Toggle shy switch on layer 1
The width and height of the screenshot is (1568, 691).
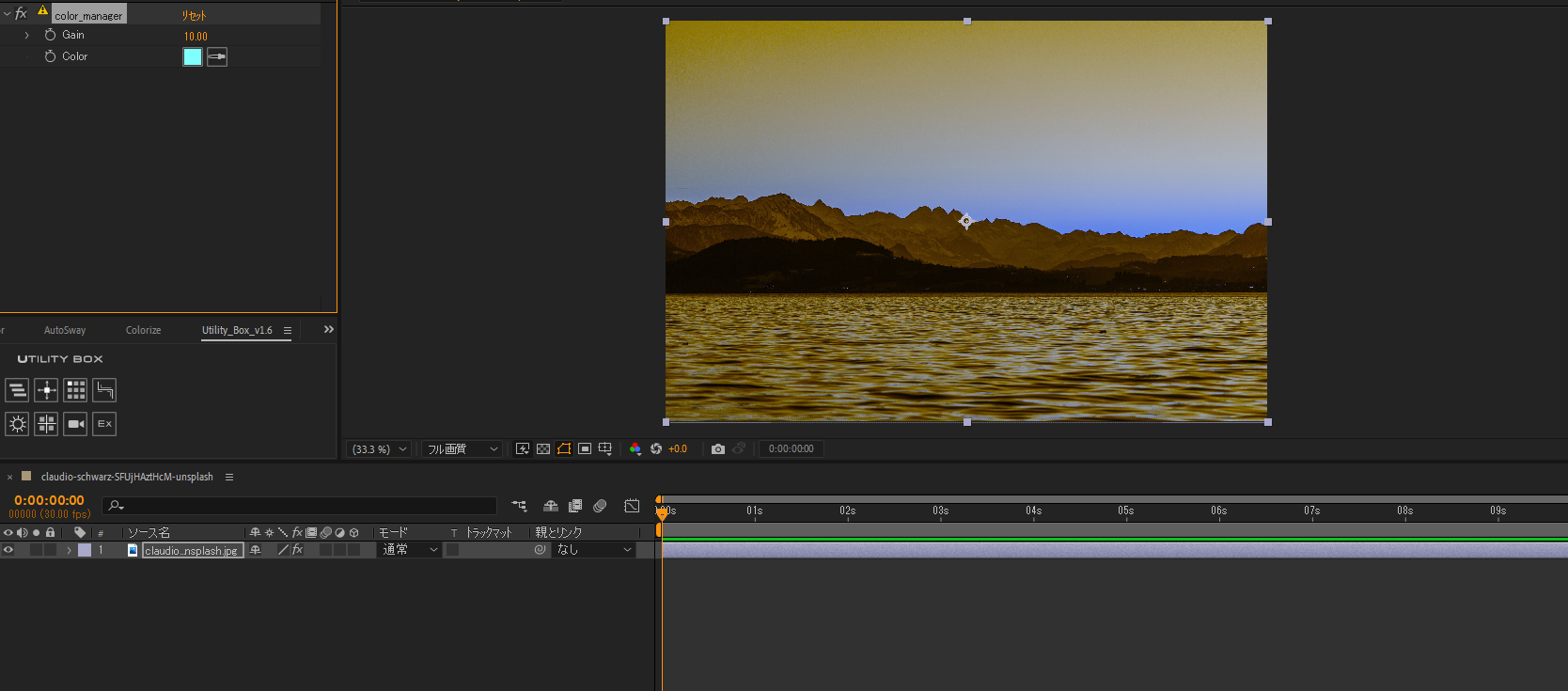click(x=255, y=550)
